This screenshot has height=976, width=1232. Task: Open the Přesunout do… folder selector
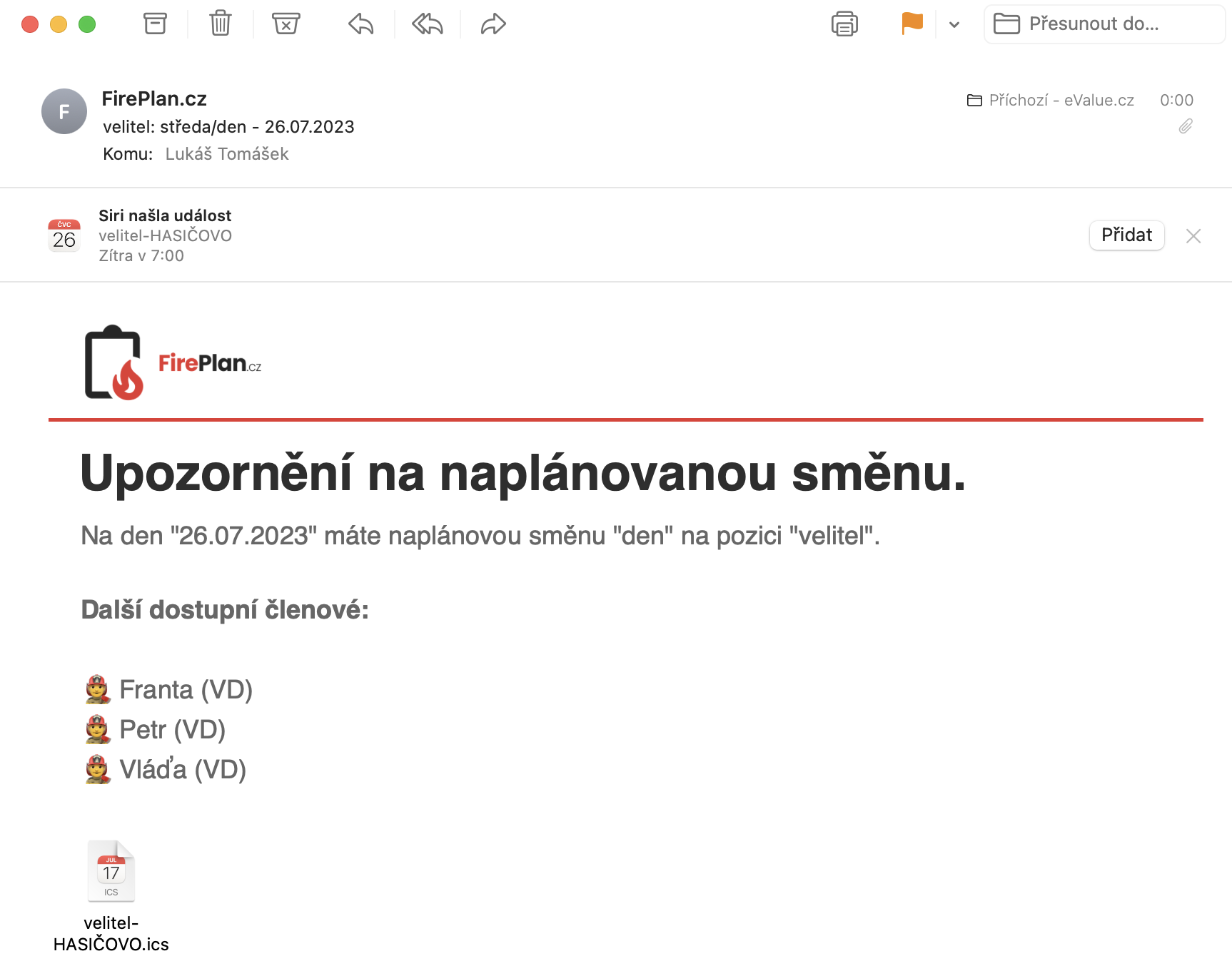(x=1104, y=24)
